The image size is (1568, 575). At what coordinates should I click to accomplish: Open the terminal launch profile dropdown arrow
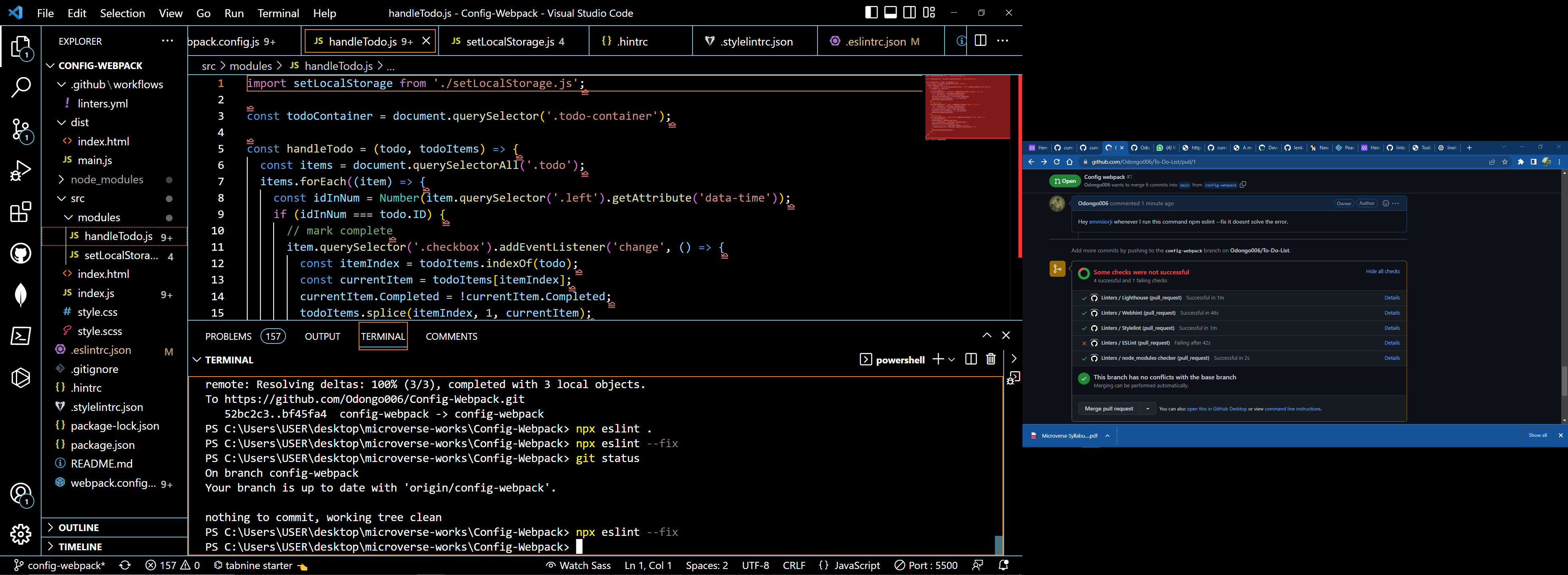tap(951, 360)
